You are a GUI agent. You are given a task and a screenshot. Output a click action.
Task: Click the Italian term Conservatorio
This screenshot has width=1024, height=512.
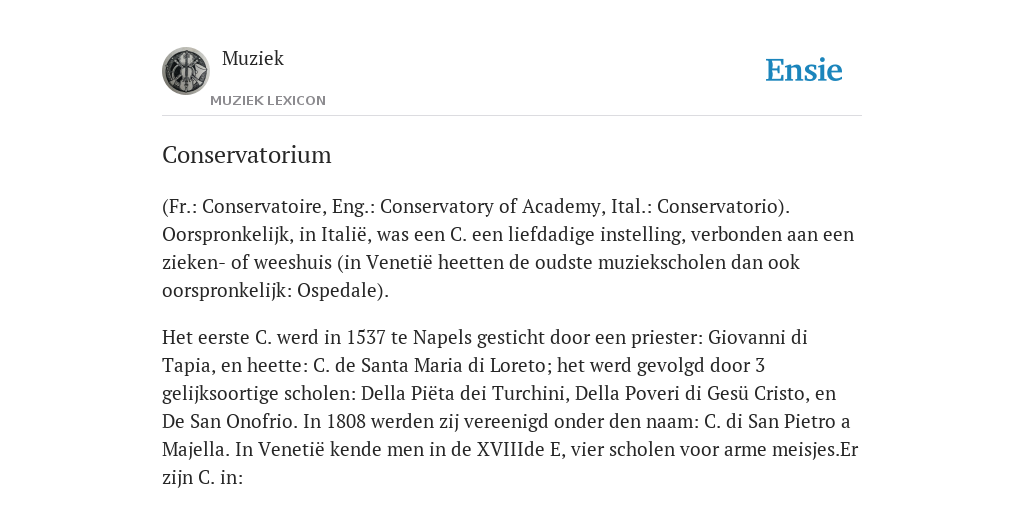720,206
